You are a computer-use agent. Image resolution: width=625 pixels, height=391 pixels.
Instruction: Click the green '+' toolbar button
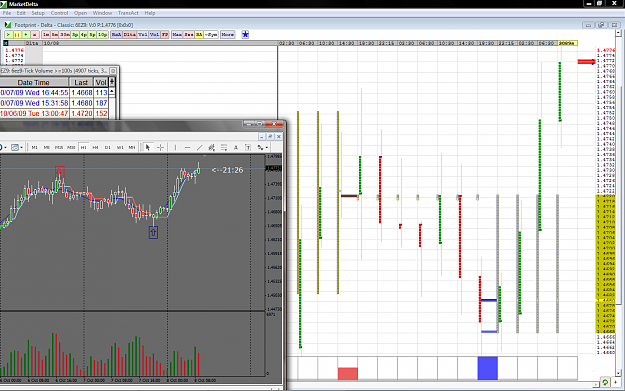pyautogui.click(x=26, y=35)
